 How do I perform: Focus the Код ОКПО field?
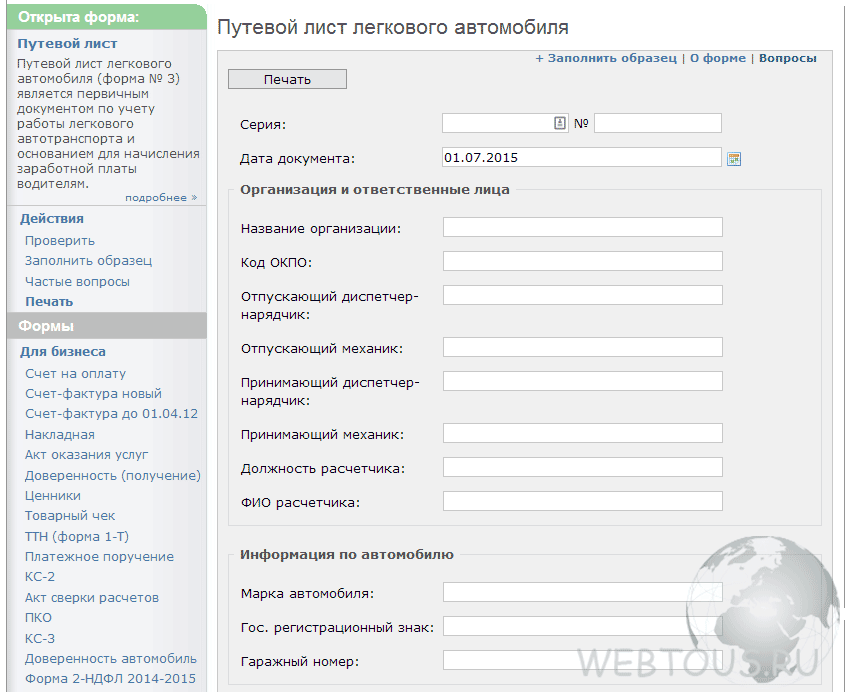[x=583, y=261]
